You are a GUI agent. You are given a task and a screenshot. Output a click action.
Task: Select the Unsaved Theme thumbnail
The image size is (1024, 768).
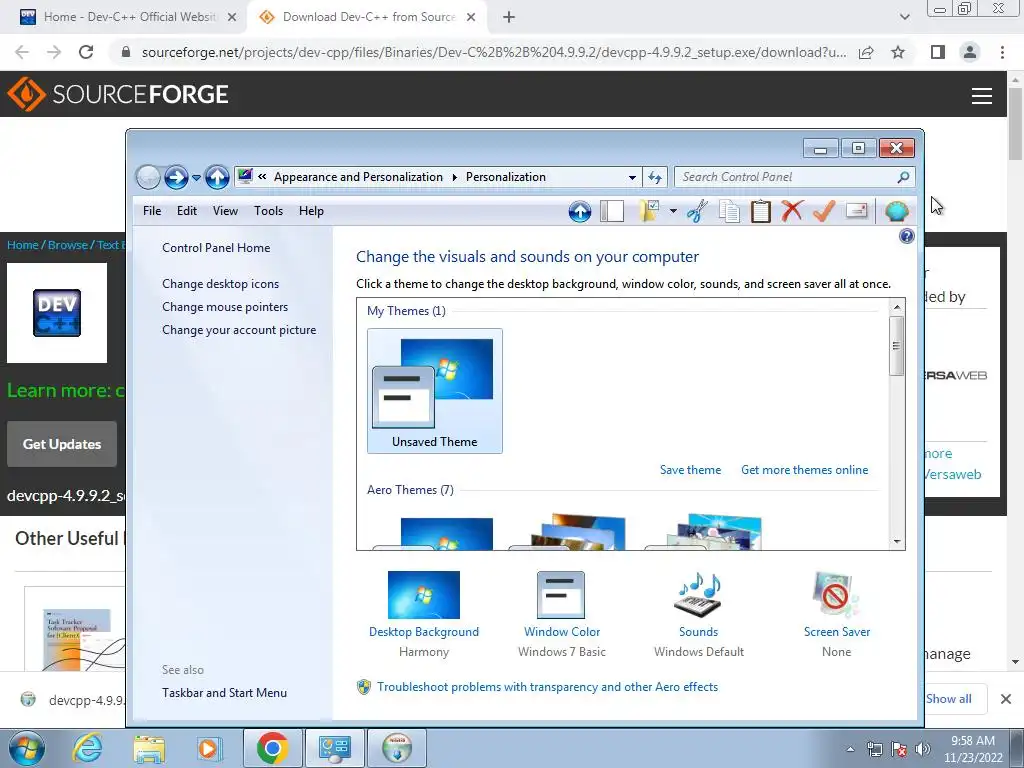coord(435,391)
